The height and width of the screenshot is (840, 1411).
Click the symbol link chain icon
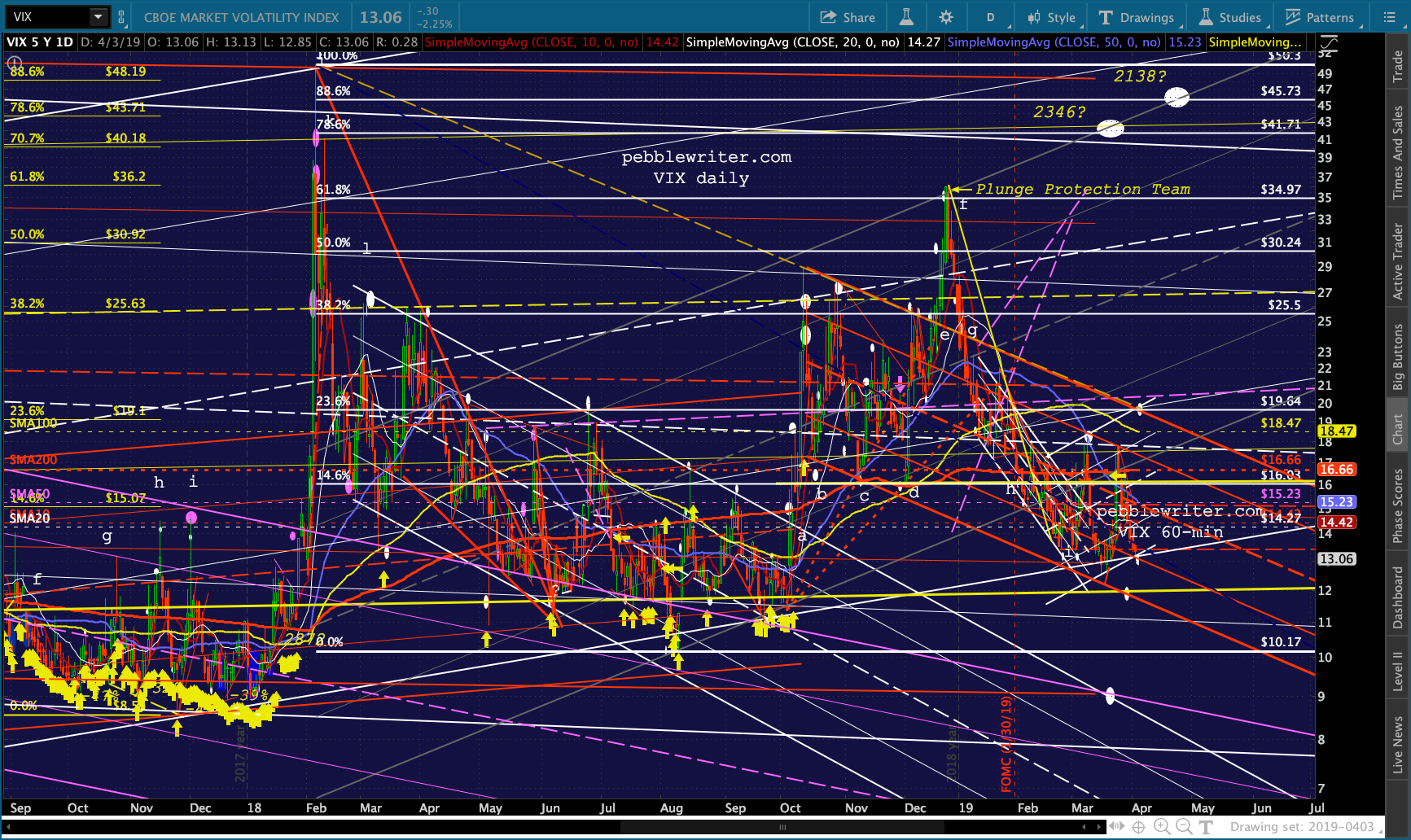click(x=121, y=17)
